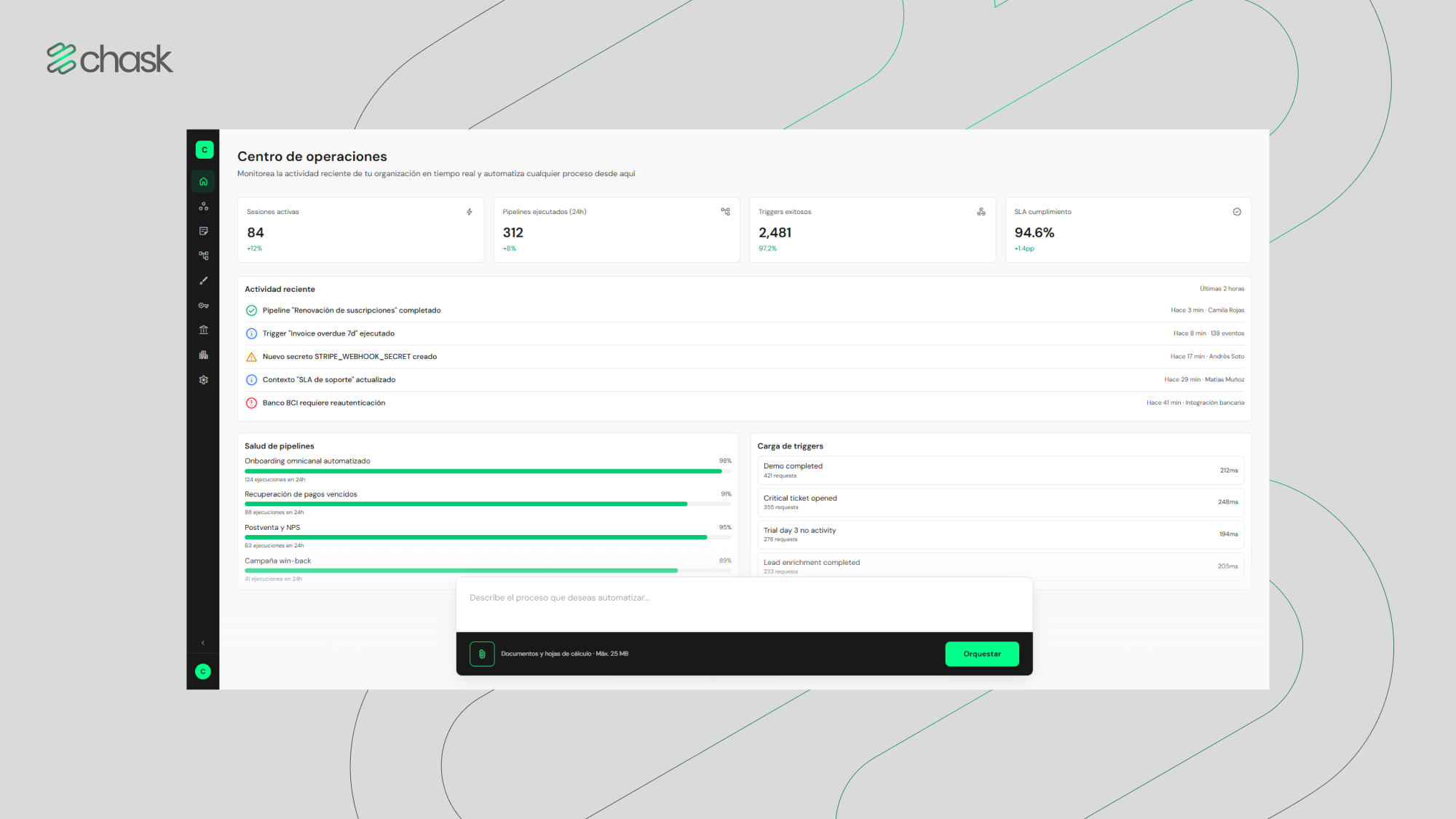Image resolution: width=1456 pixels, height=819 pixels.
Task: Open the Triggers exitosos card
Action: coord(872,229)
